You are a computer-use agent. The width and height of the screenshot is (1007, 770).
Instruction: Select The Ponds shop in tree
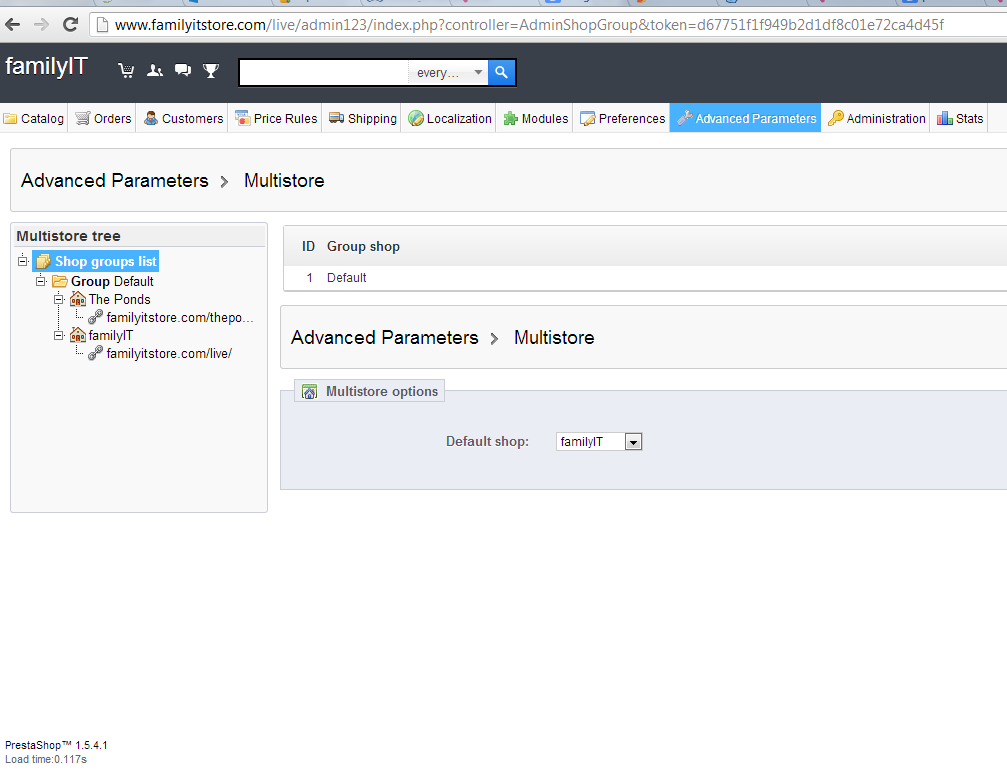pyautogui.click(x=119, y=299)
